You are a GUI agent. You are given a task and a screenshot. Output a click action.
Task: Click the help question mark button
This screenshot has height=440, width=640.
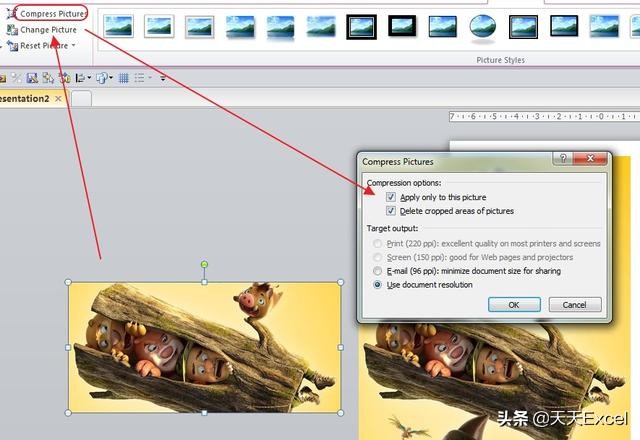coord(563,158)
